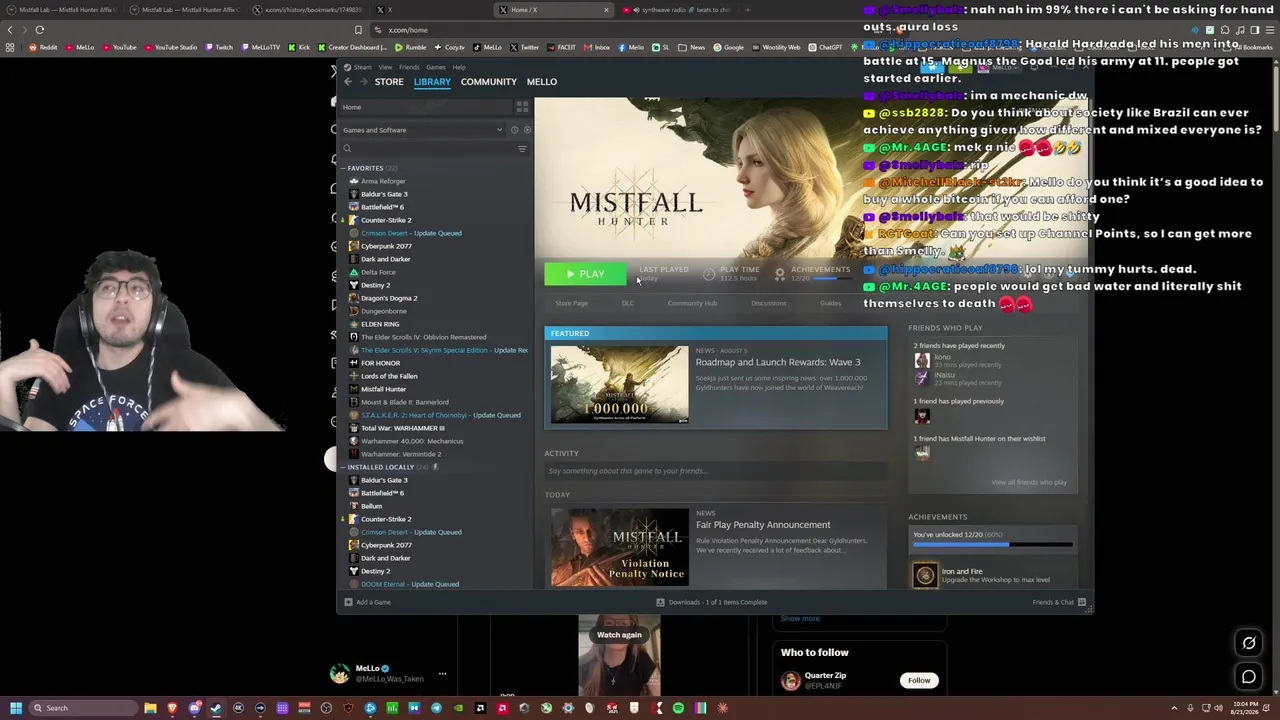
Task: Open the 1,000,000 roadmap news thumbnail
Action: [619, 384]
